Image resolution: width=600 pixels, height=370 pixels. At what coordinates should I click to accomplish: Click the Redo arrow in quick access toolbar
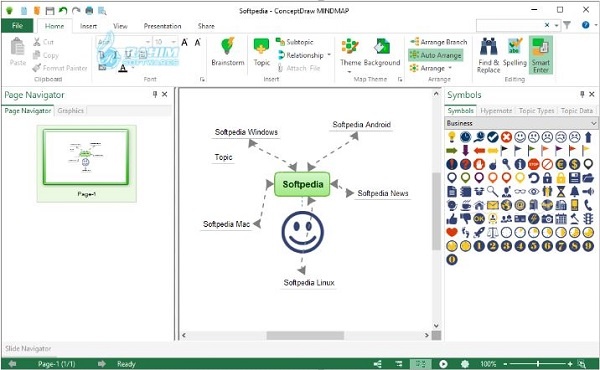click(76, 11)
